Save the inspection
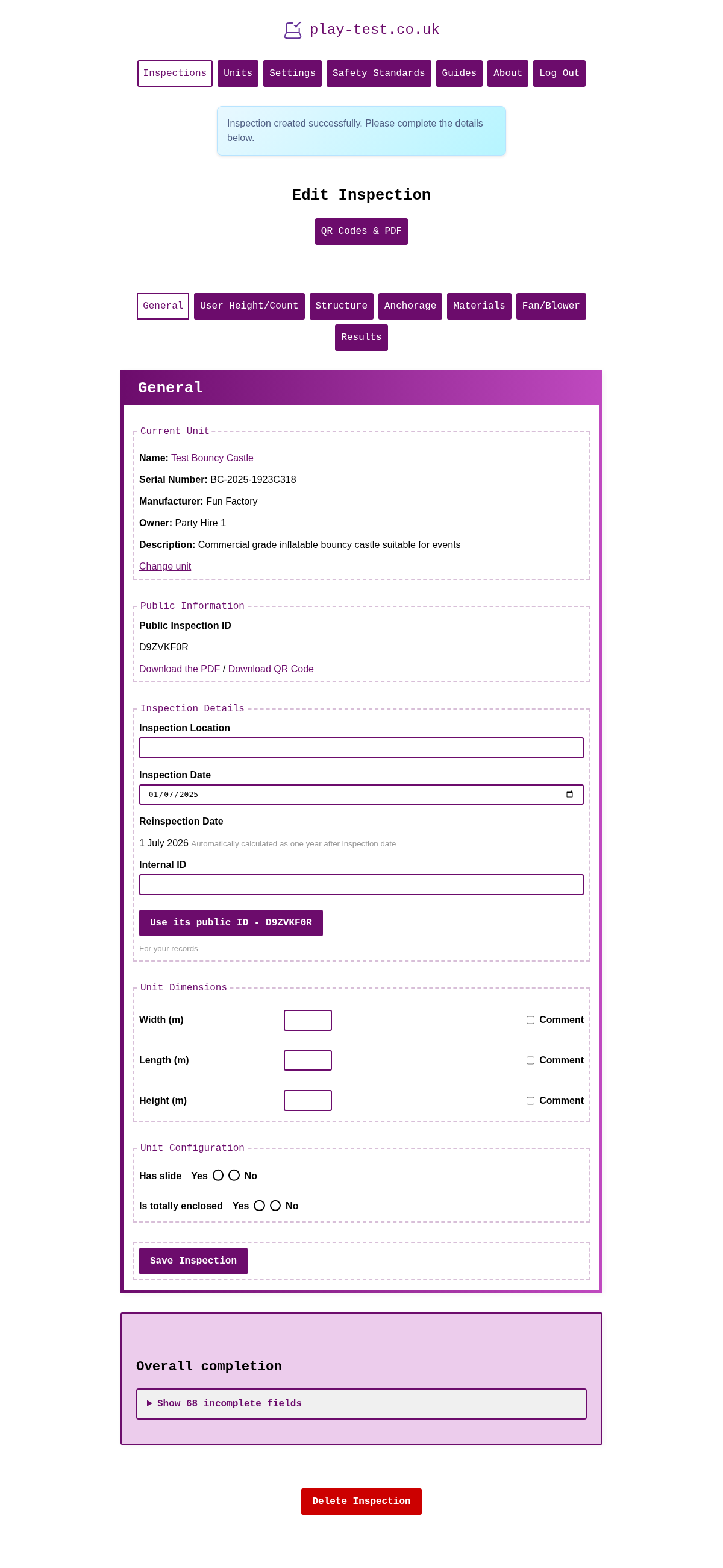Screen dimensions: 723x1568 [x=193, y=1261]
